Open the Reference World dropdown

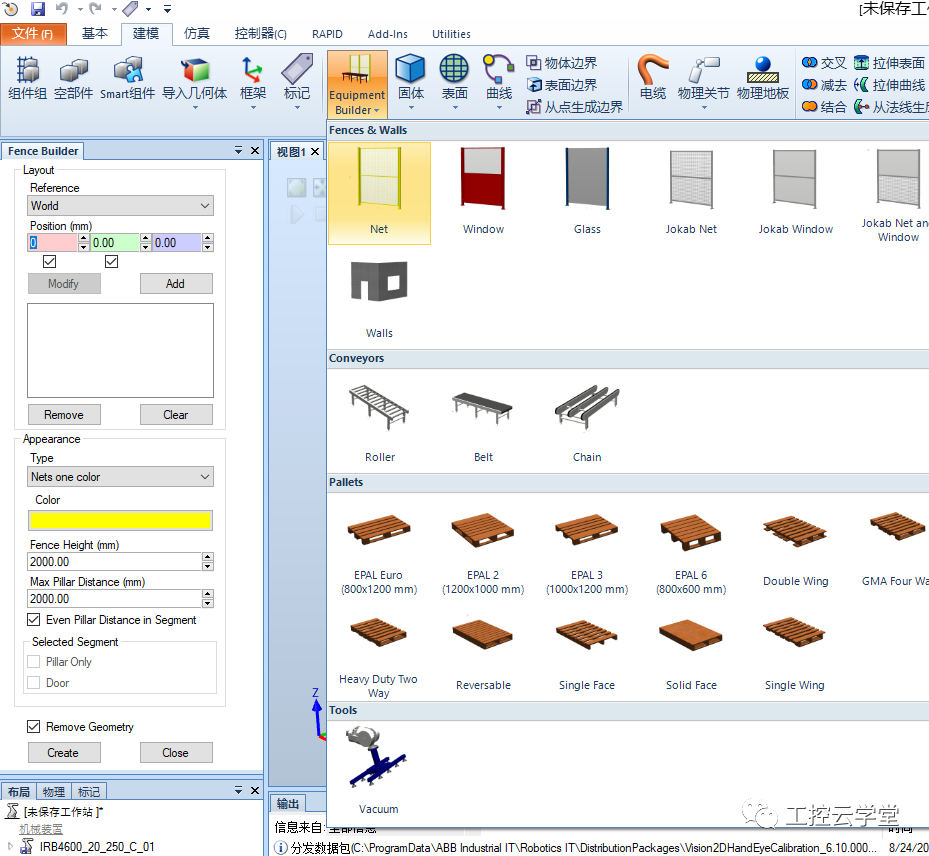120,206
